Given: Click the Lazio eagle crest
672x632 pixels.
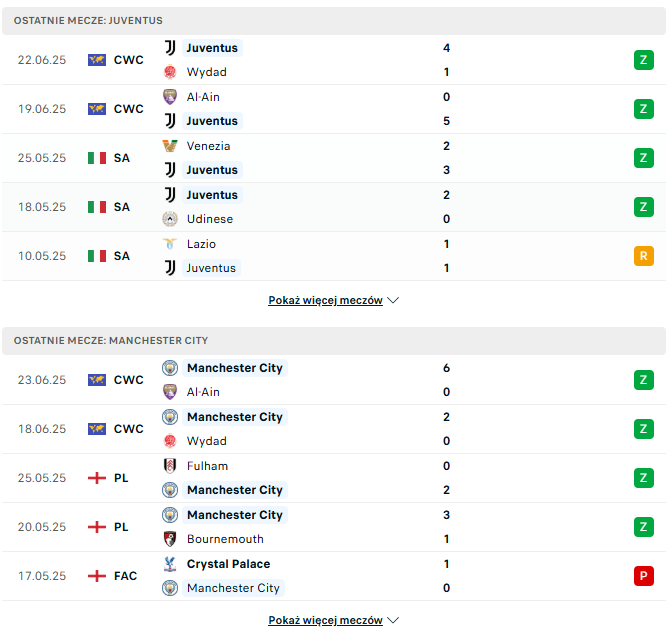Looking at the screenshot, I should [x=170, y=244].
